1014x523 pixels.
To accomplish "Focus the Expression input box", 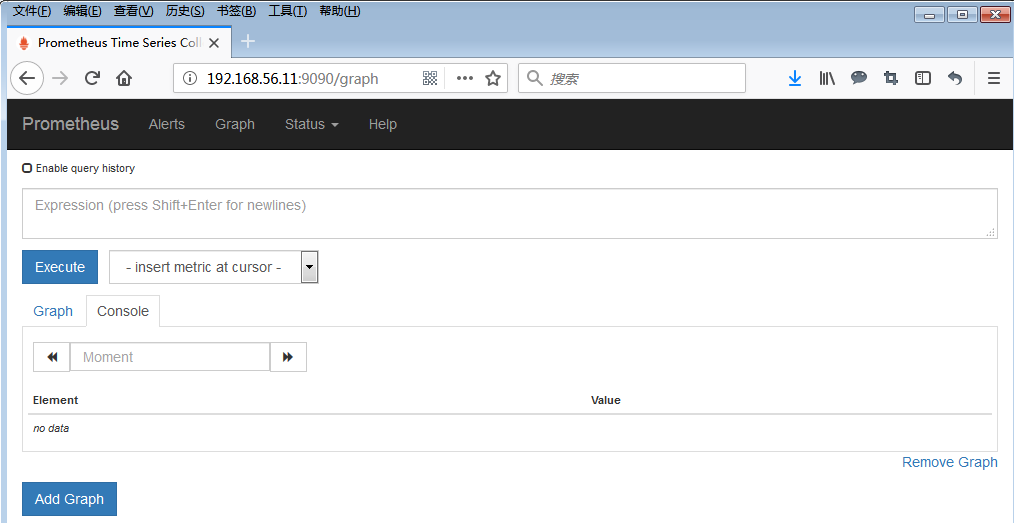I will pyautogui.click(x=510, y=213).
